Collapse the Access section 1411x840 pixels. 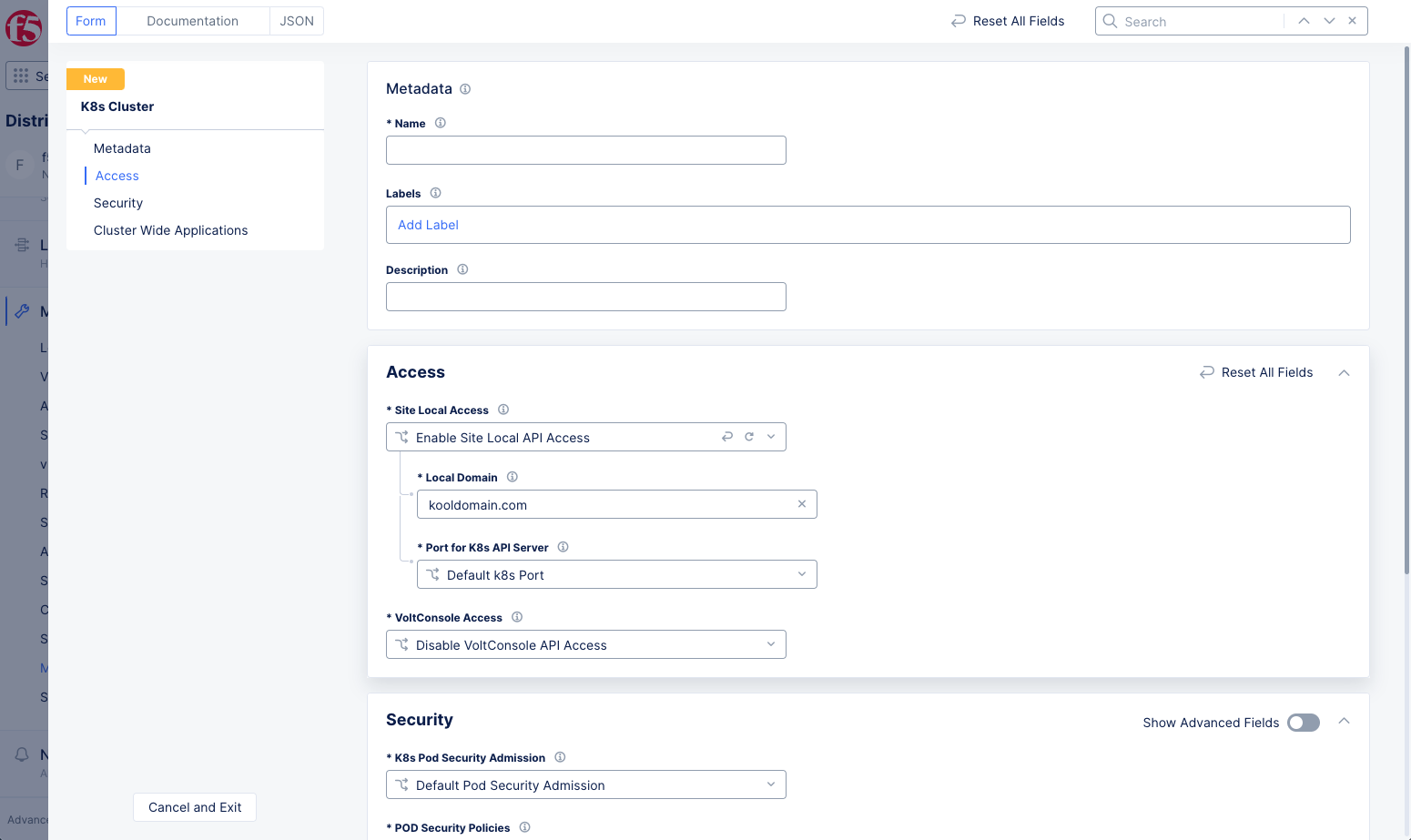(x=1344, y=373)
